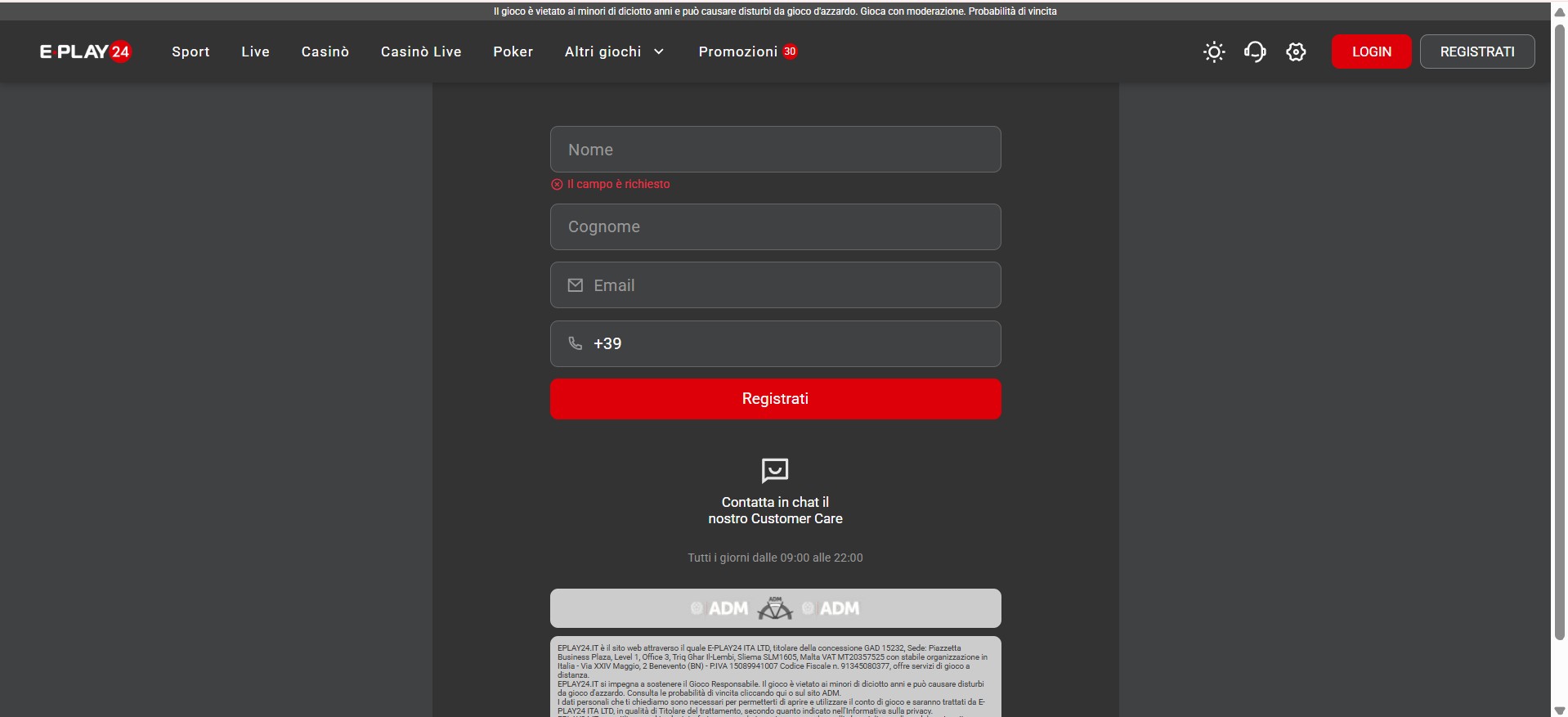
Task: Click into the Cognome field
Action: [775, 227]
